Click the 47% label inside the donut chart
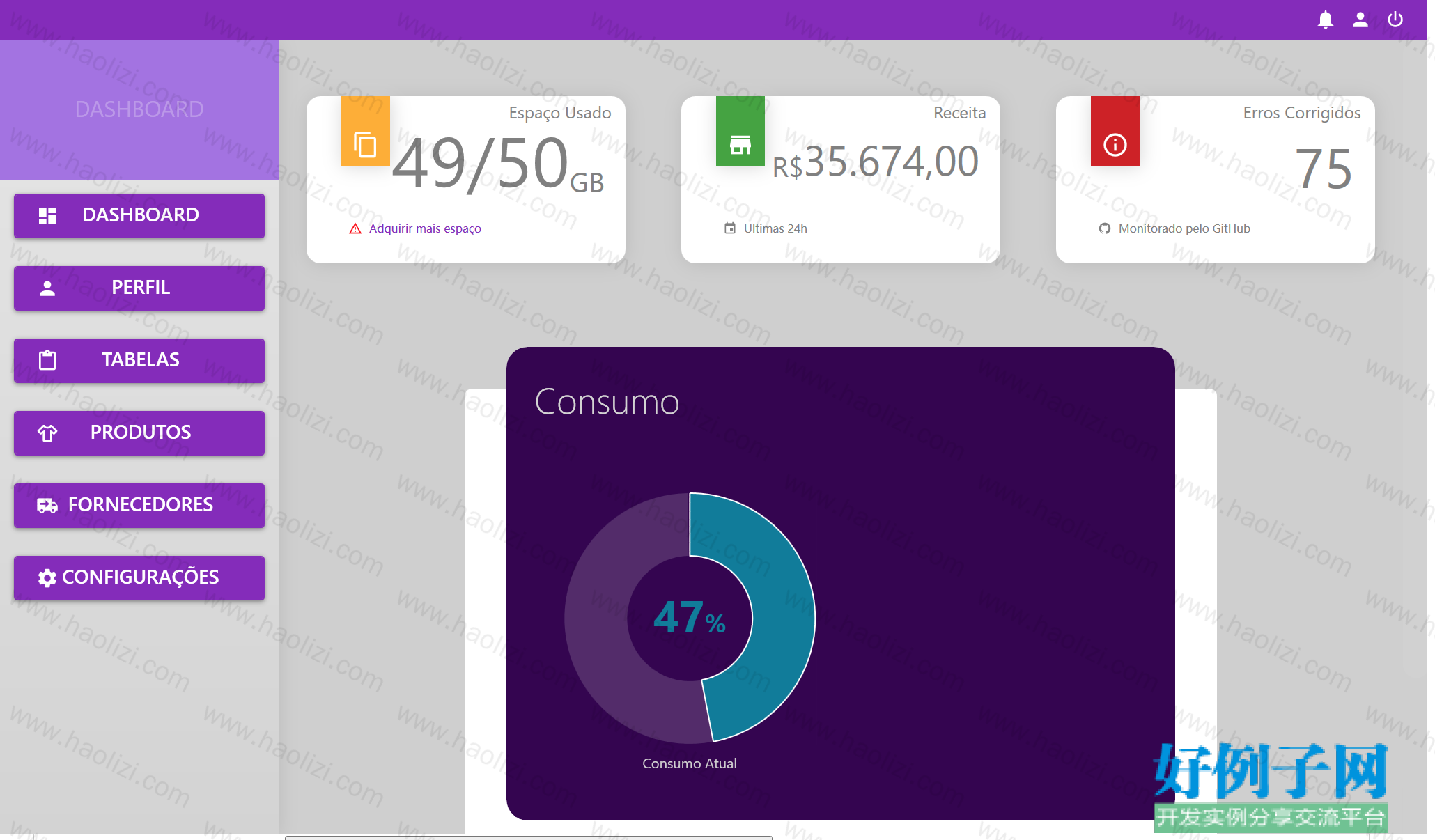The image size is (1435, 840). [690, 618]
